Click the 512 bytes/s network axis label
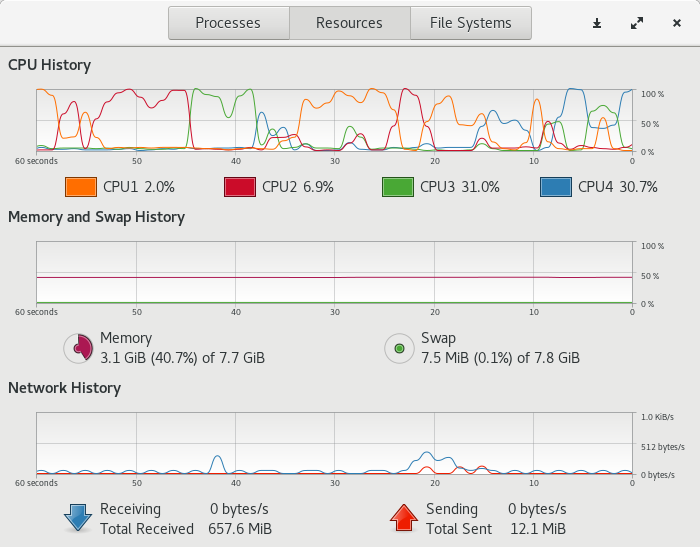 pos(662,447)
